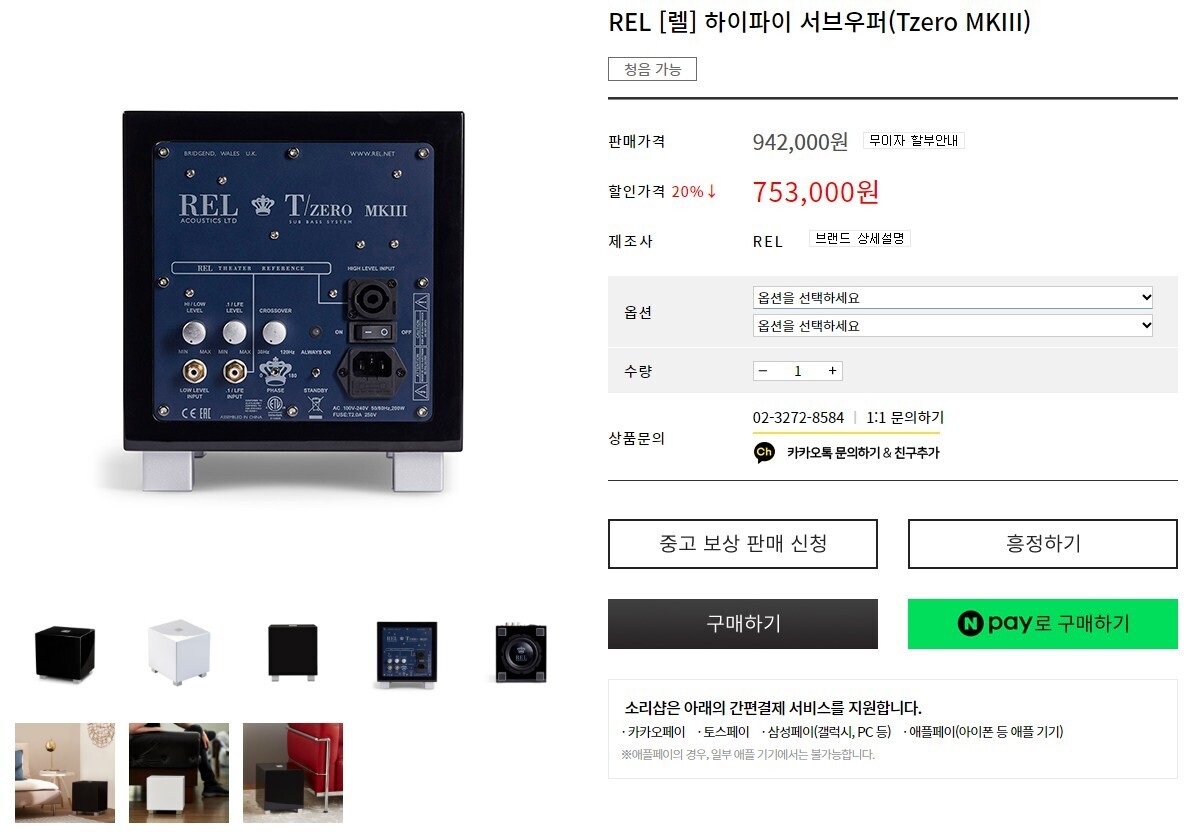Screen dimensions: 1204x838
Task: Click the KakaoTalk Ch chat icon
Action: pos(764,452)
